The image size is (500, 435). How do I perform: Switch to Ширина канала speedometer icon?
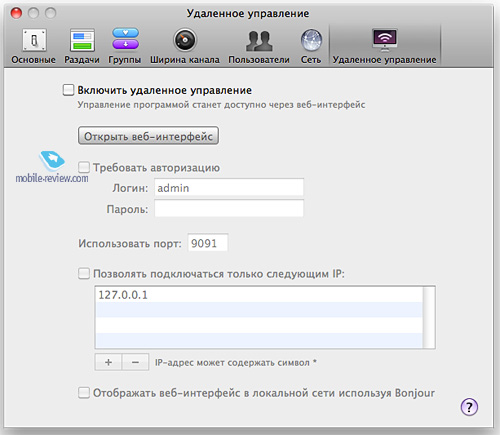[x=185, y=40]
